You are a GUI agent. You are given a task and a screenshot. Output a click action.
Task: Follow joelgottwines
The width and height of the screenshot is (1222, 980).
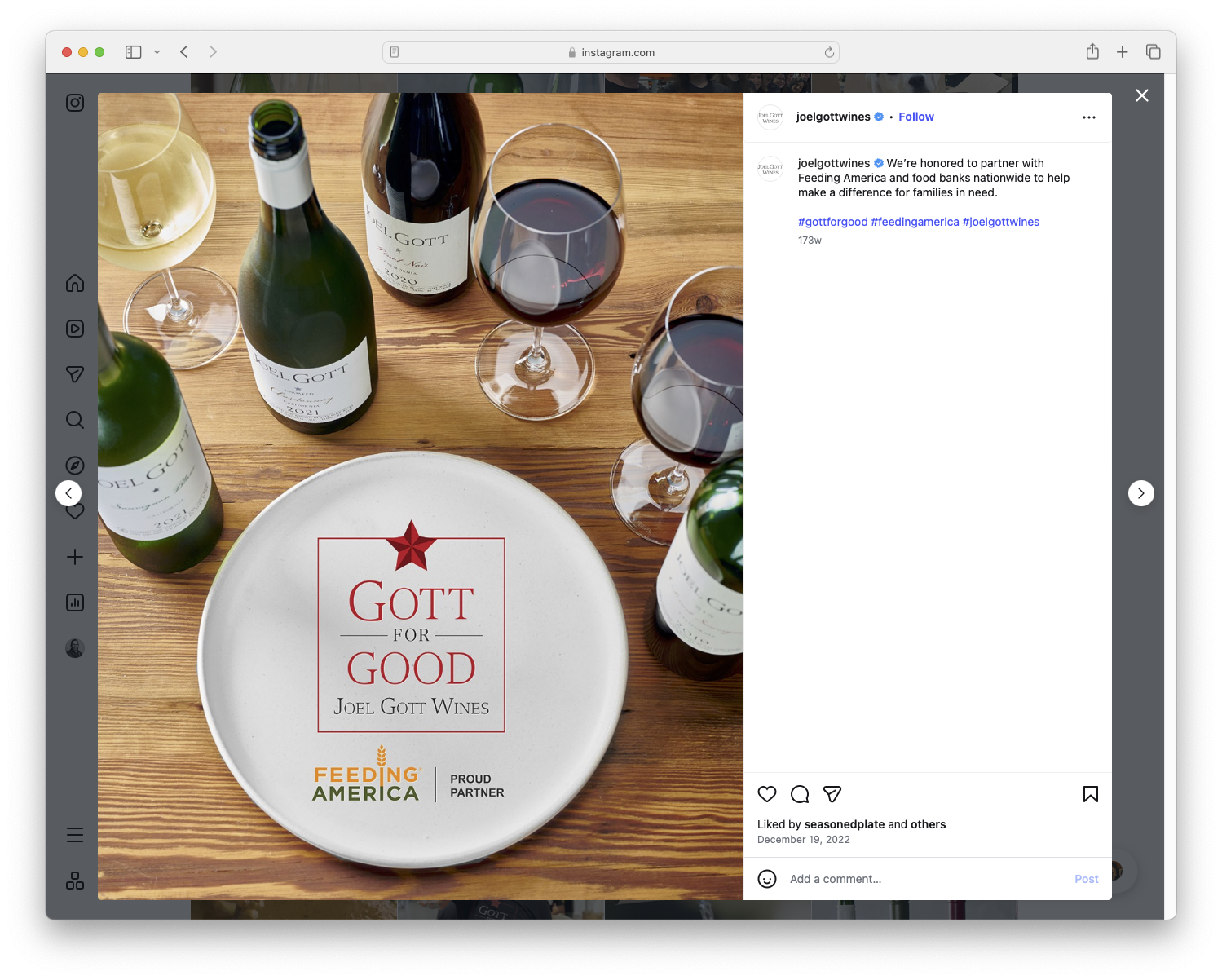pyautogui.click(x=916, y=117)
